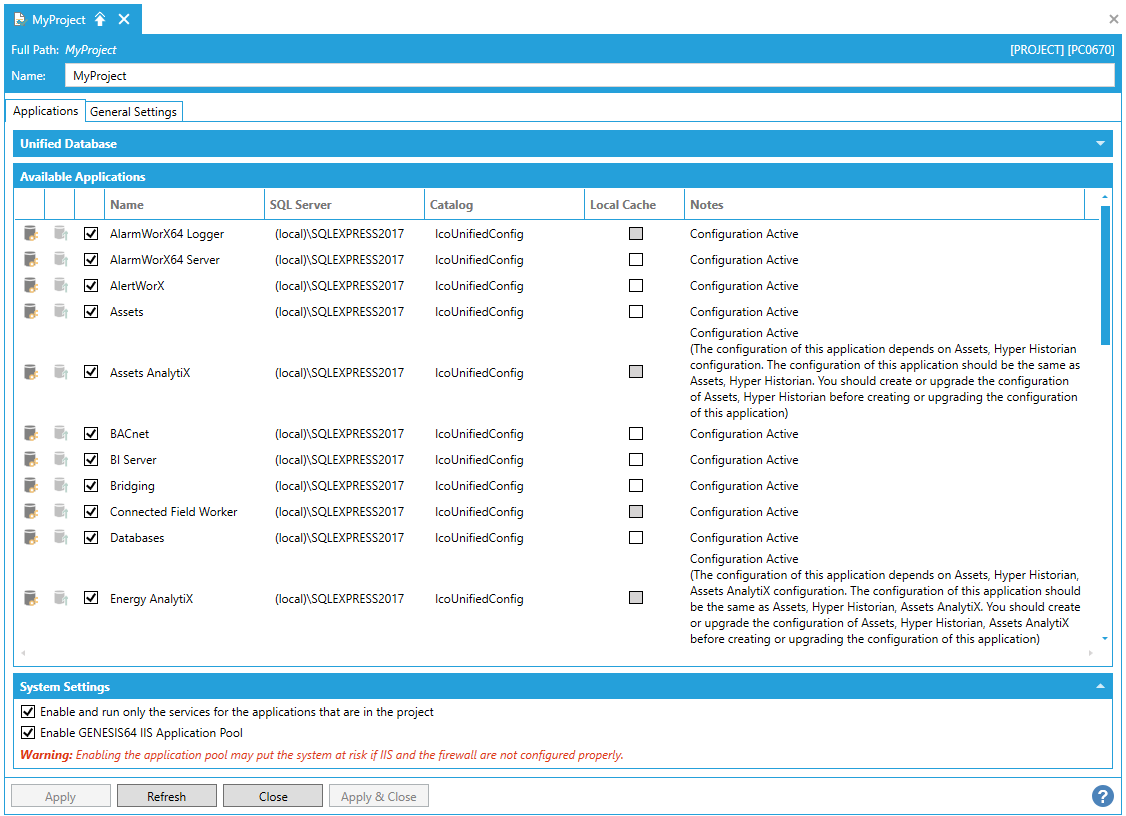The image size is (1126, 816).
Task: Click upgrade database icon for AlarmWorX64 Logger
Action: tap(61, 233)
